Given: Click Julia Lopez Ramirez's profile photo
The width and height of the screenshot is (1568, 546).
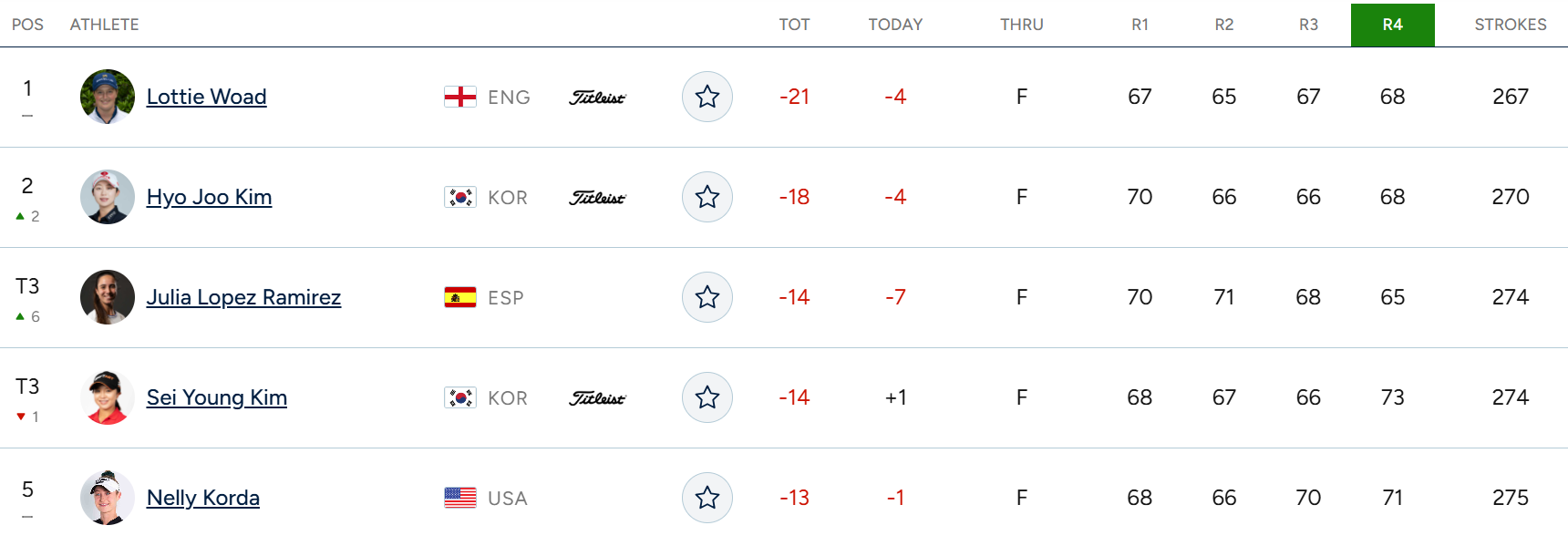Looking at the screenshot, I should pyautogui.click(x=108, y=297).
